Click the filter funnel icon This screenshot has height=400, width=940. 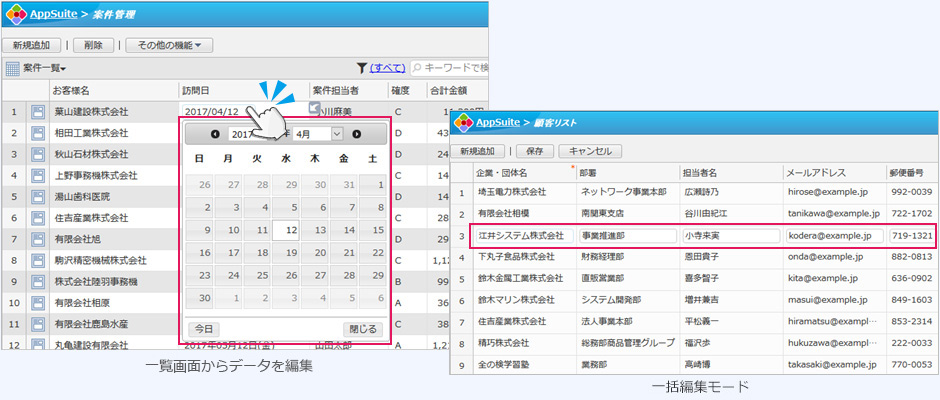[360, 68]
